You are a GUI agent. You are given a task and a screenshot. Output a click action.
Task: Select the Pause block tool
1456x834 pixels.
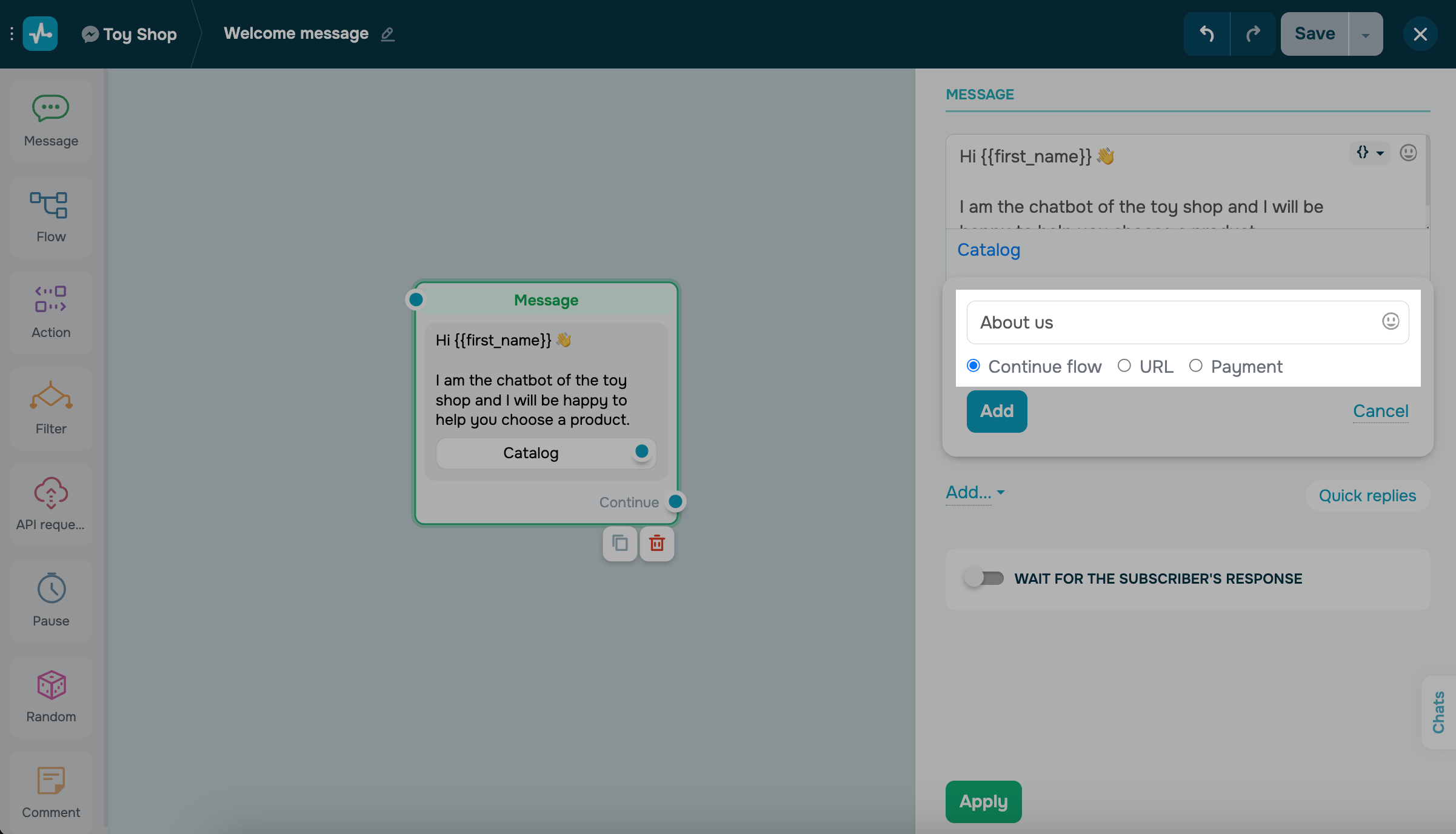[51, 600]
